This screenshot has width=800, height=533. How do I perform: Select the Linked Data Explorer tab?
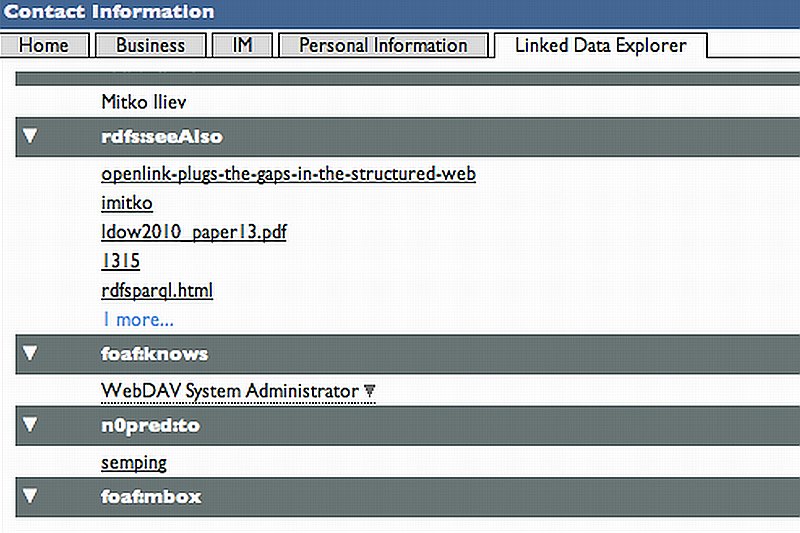[600, 45]
